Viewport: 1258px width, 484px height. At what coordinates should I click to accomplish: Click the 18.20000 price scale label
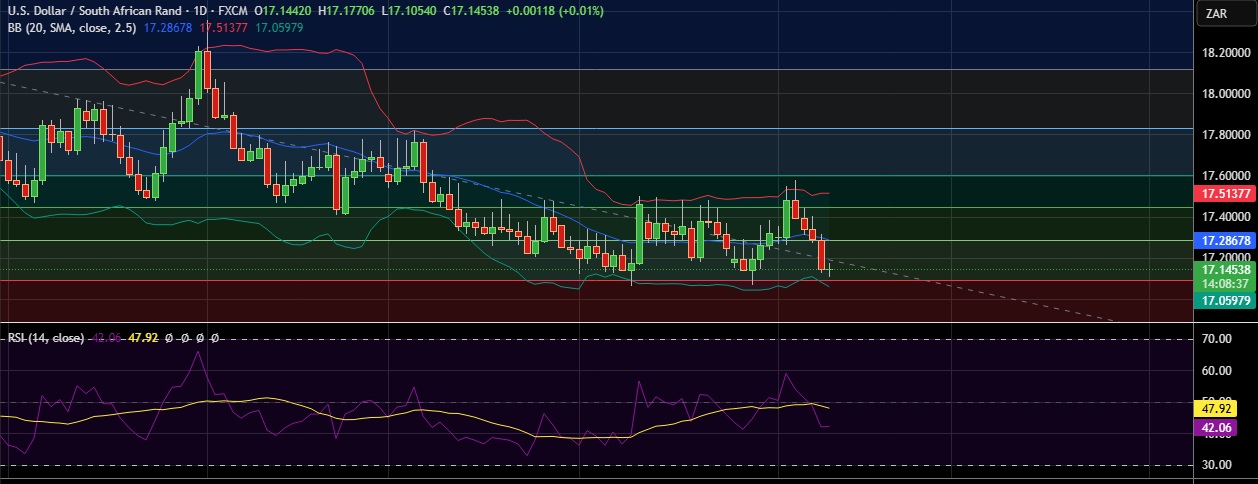(1225, 53)
